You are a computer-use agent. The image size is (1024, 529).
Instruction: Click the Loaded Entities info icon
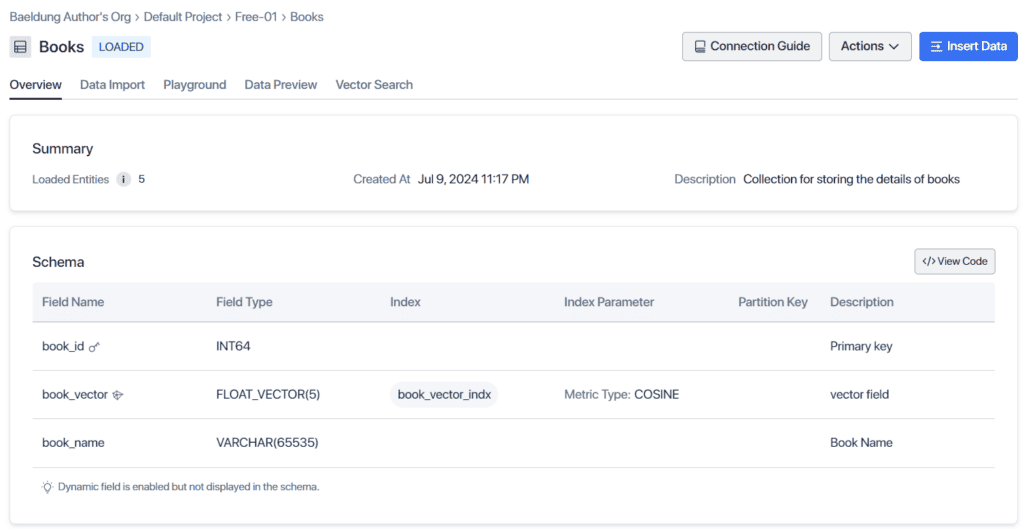(124, 180)
